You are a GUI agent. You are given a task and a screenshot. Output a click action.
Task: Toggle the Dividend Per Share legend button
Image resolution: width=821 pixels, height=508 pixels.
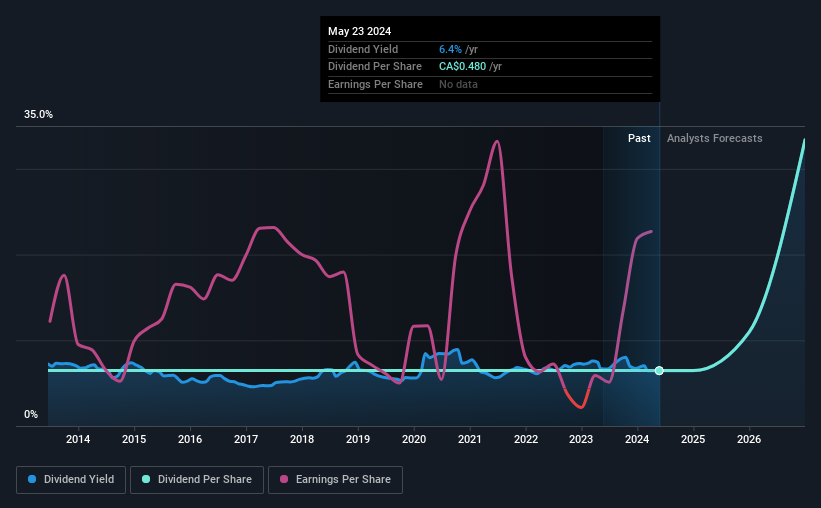[x=197, y=480]
